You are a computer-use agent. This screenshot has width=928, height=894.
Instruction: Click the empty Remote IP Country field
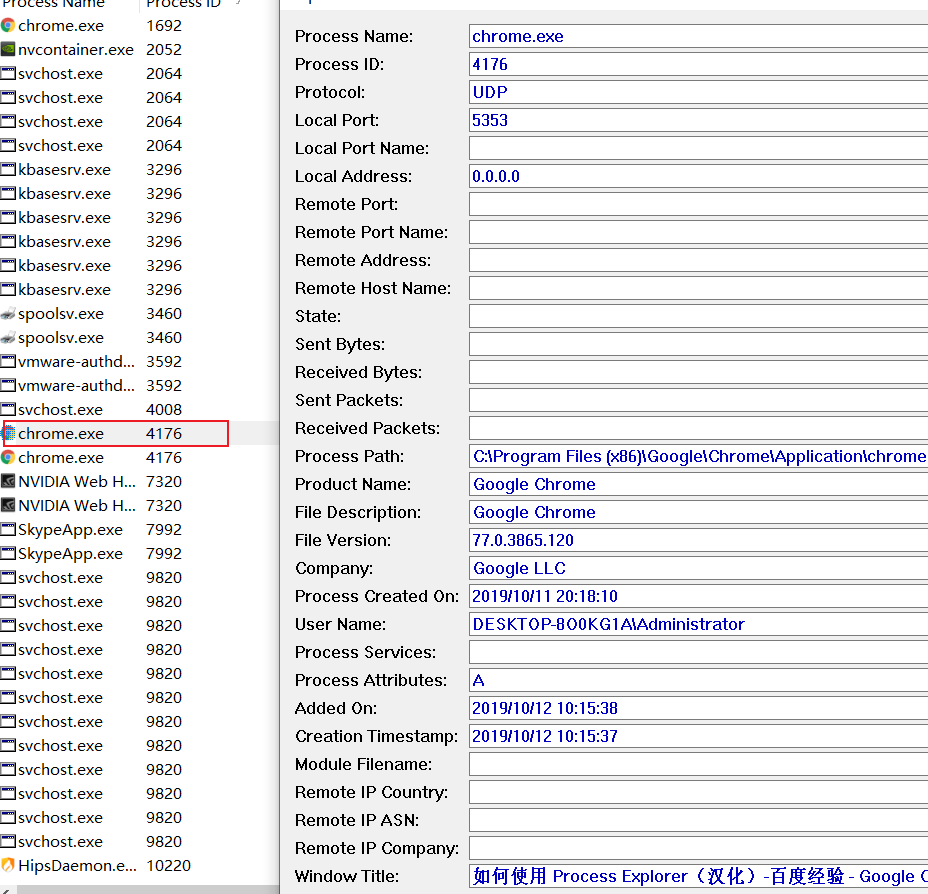pyautogui.click(x=698, y=792)
